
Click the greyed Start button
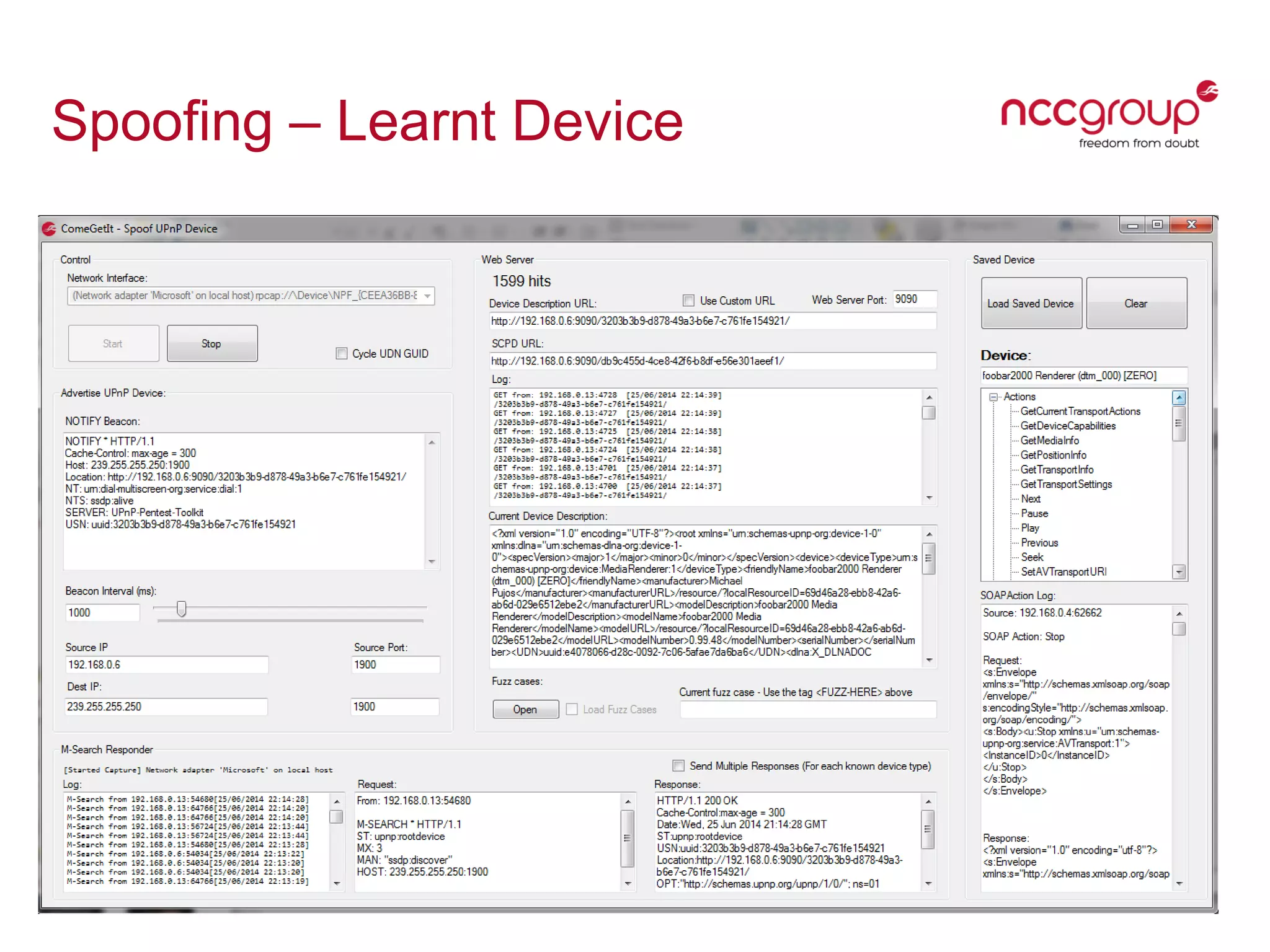tap(113, 343)
